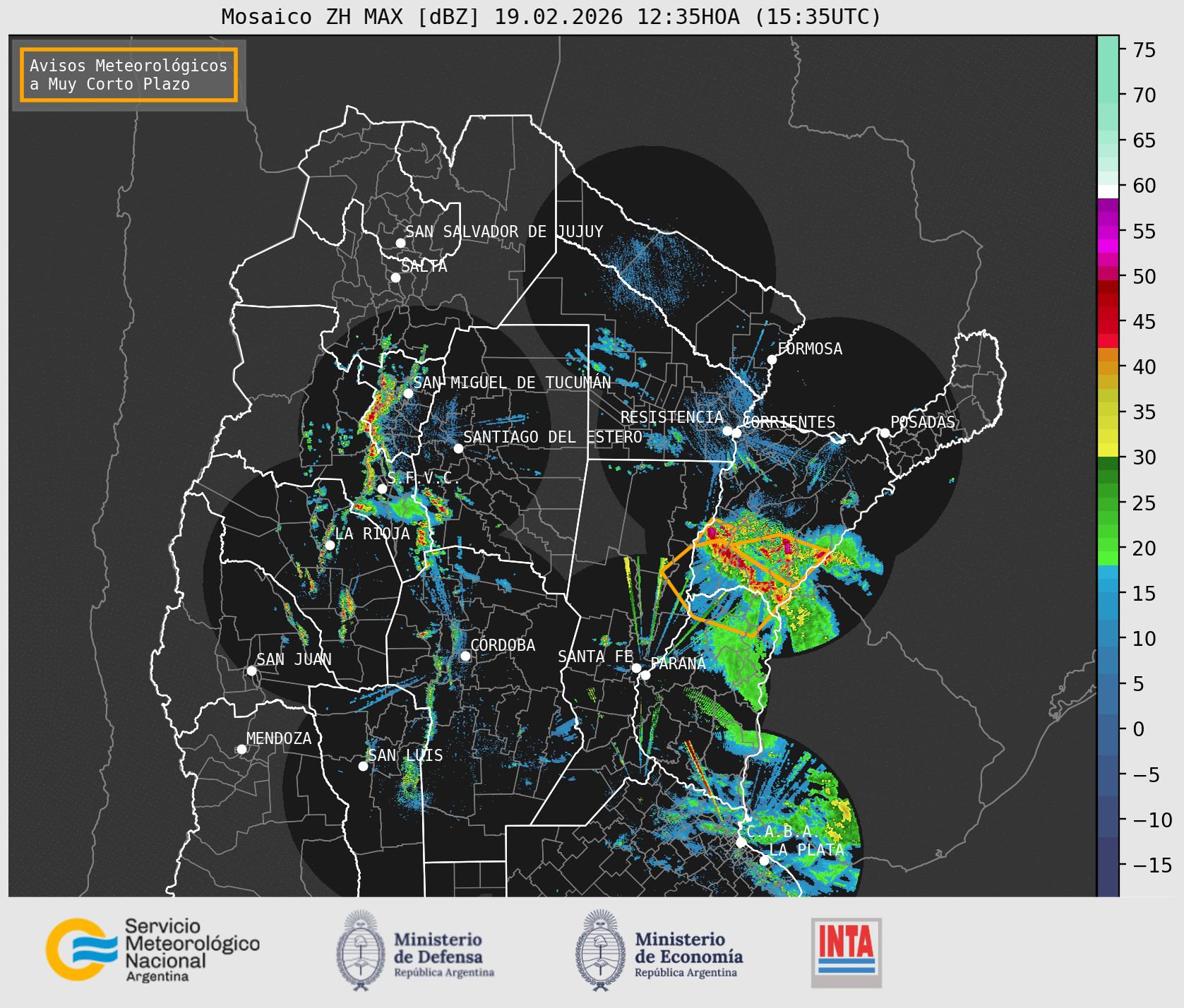Click the CORRIENTES city dot
Viewport: 1184px width, 1008px height.
pos(736,433)
